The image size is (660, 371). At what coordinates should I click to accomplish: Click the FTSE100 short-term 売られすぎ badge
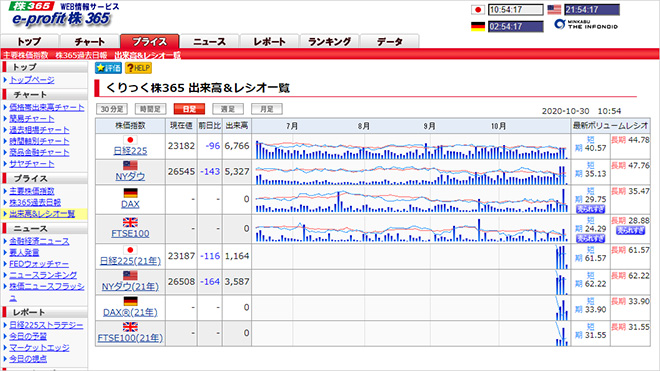591,239
